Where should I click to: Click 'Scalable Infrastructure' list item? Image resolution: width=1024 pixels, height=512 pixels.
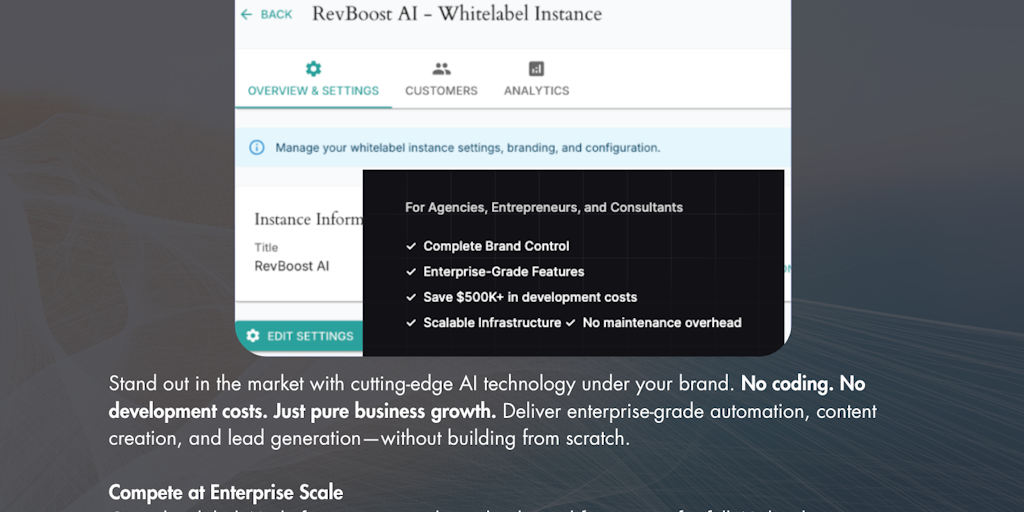[x=492, y=323]
